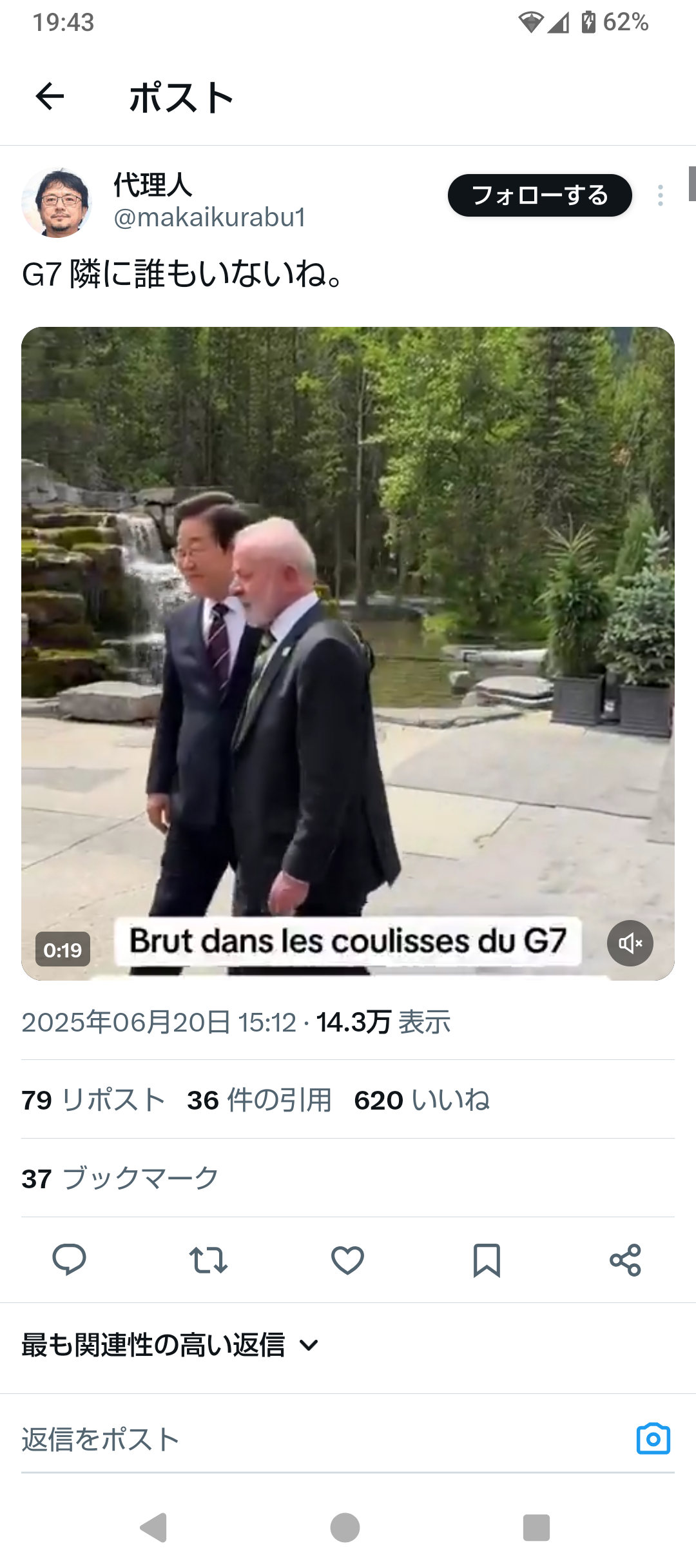View the 79 リポスト list
The width and height of the screenshot is (696, 1568).
93,1100
